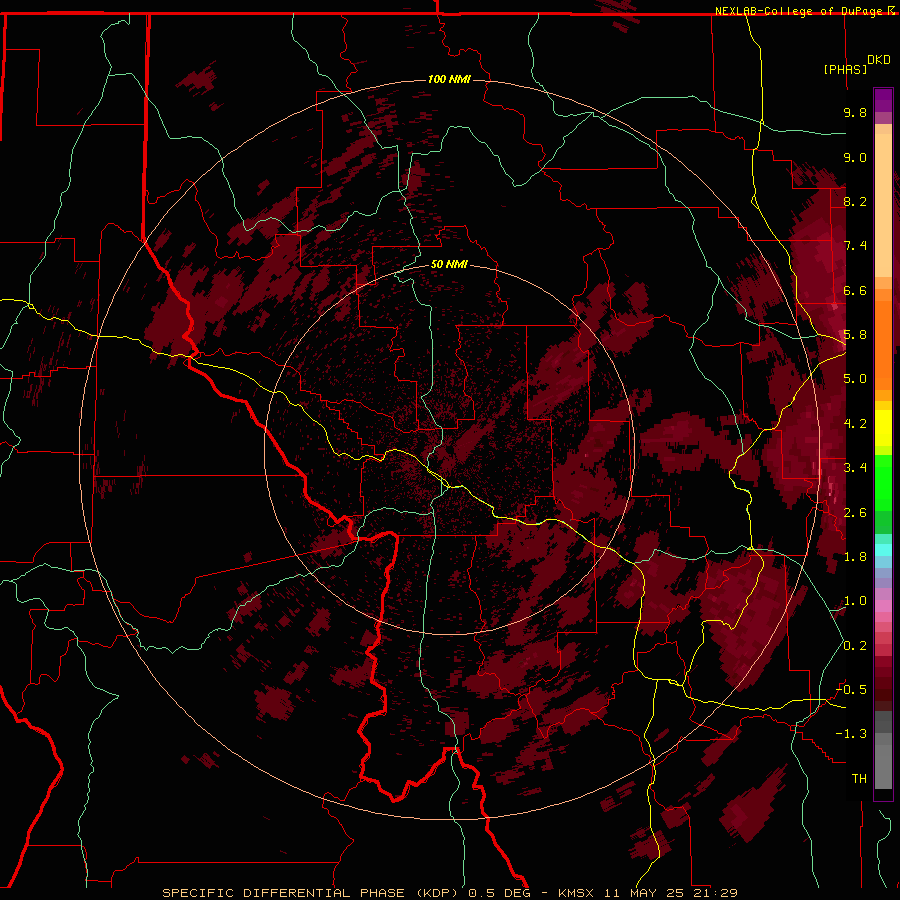900x900 pixels.
Task: Pick the orange segment of color scale
Action: coord(883,344)
